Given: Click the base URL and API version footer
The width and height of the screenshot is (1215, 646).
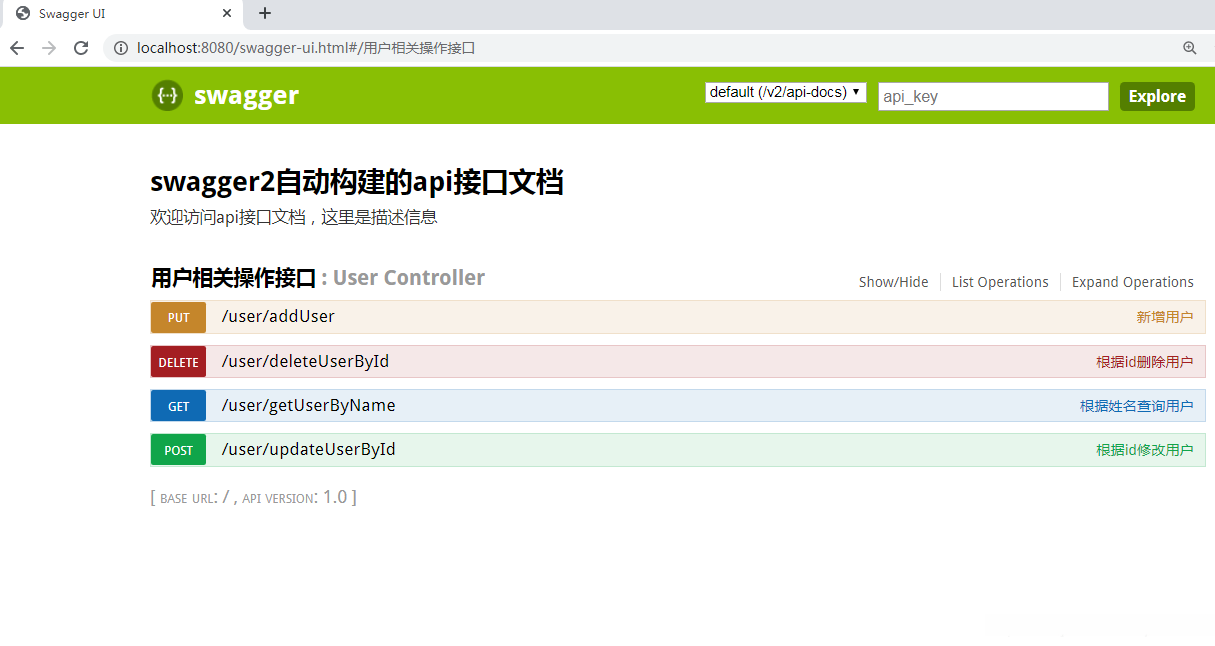Looking at the screenshot, I should point(253,497).
